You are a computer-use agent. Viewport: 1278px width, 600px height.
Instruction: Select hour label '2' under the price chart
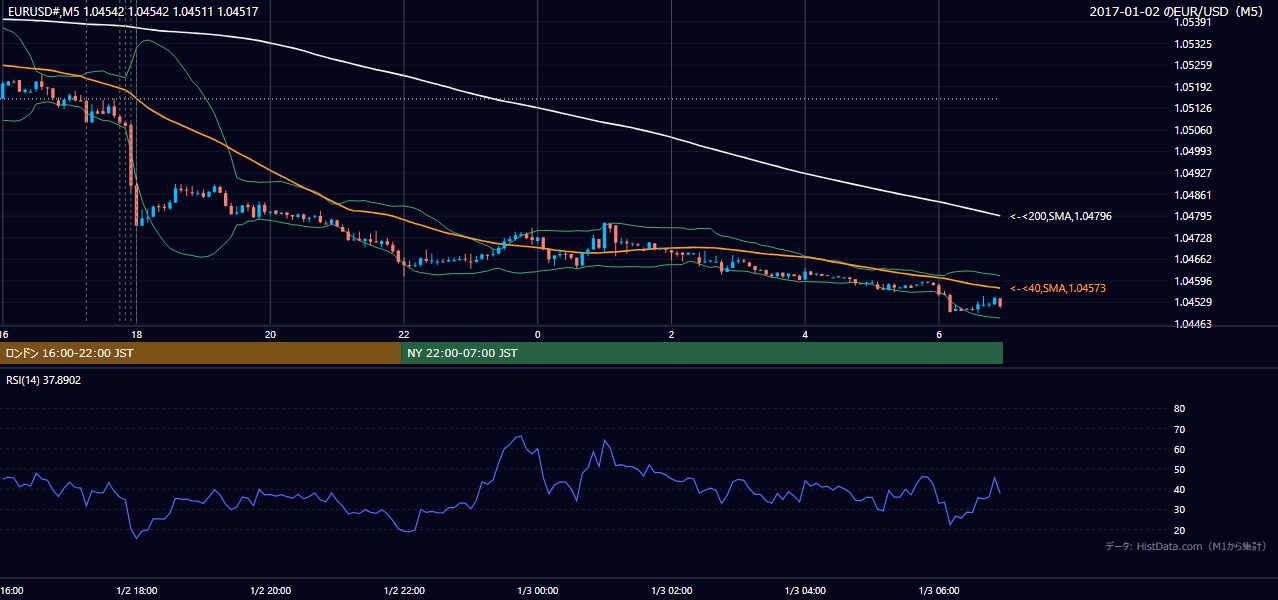[671, 334]
